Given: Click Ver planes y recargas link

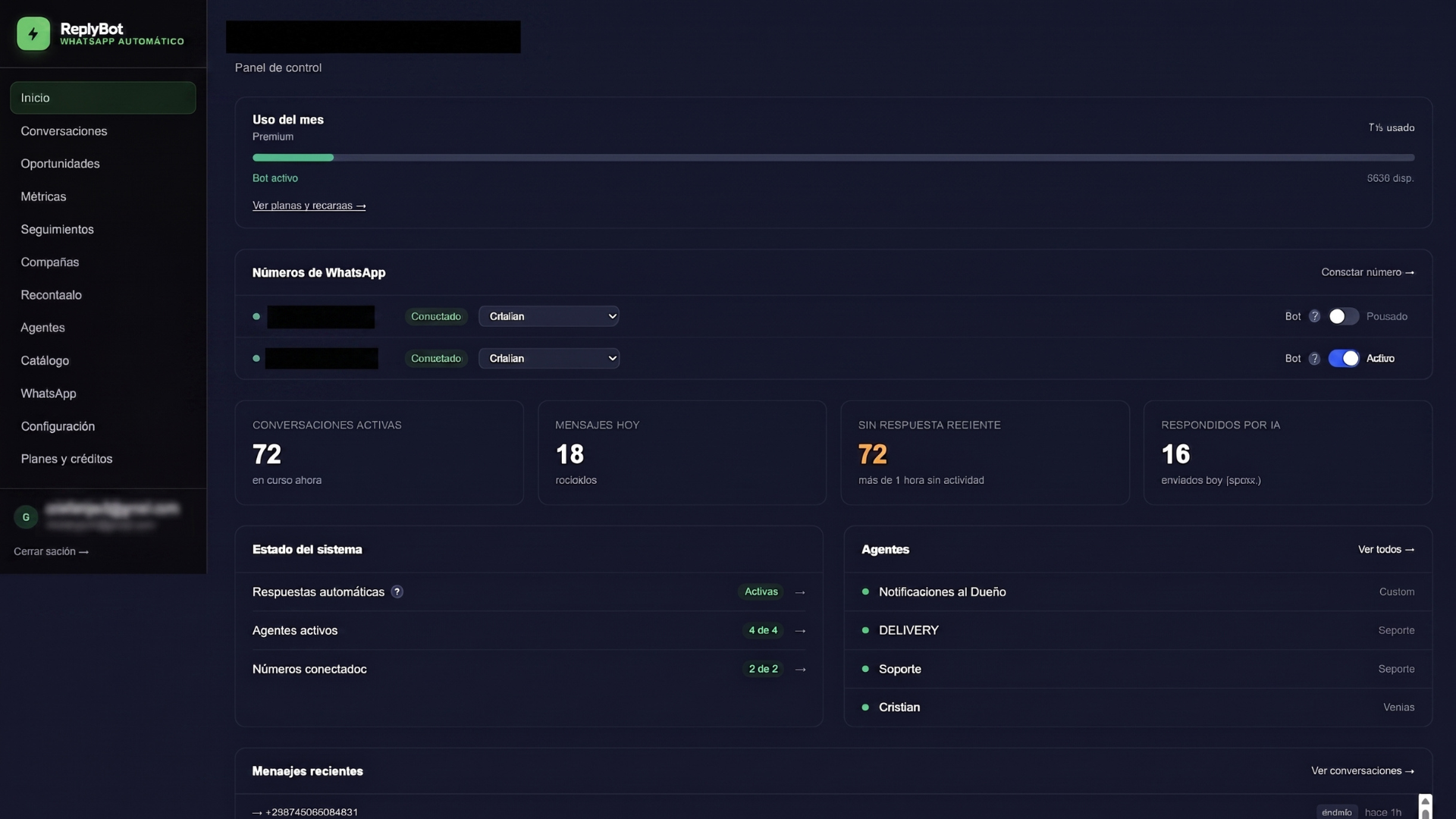Looking at the screenshot, I should pos(309,206).
